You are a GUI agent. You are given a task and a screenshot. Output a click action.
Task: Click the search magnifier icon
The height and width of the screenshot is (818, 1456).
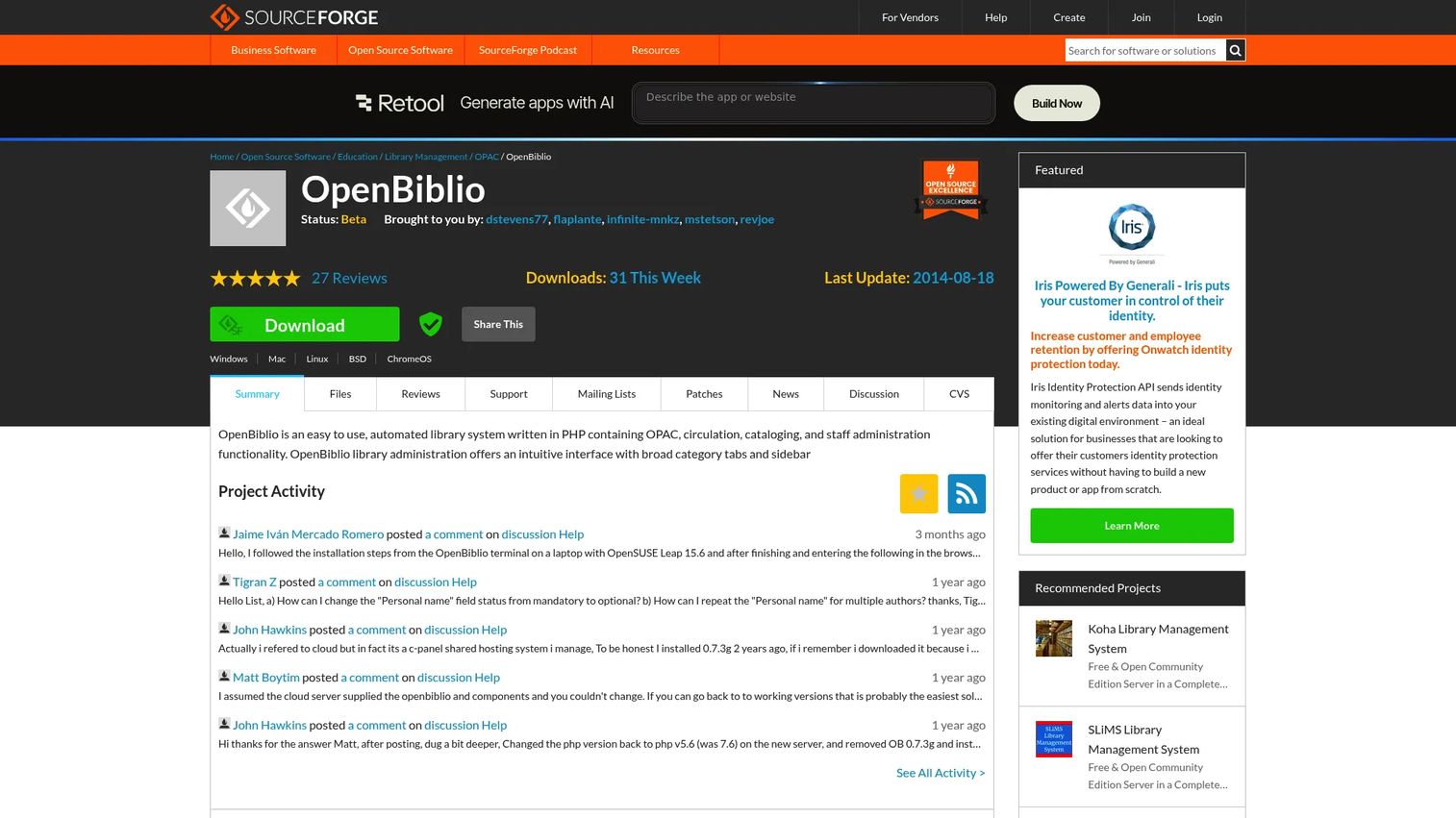1236,50
